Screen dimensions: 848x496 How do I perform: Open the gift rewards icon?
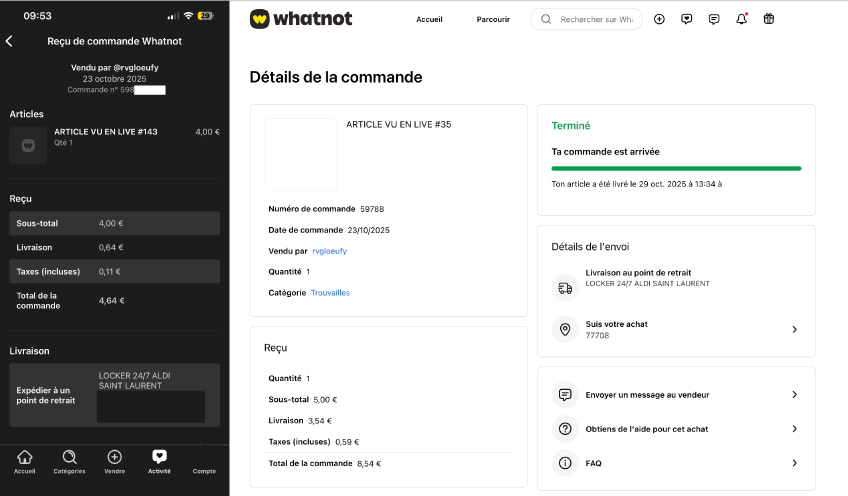(x=768, y=19)
